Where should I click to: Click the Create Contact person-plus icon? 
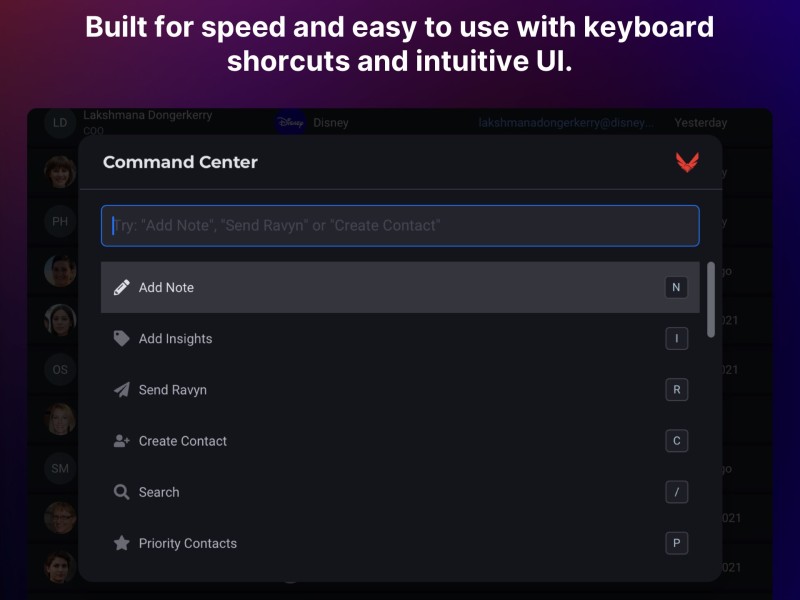click(x=121, y=441)
